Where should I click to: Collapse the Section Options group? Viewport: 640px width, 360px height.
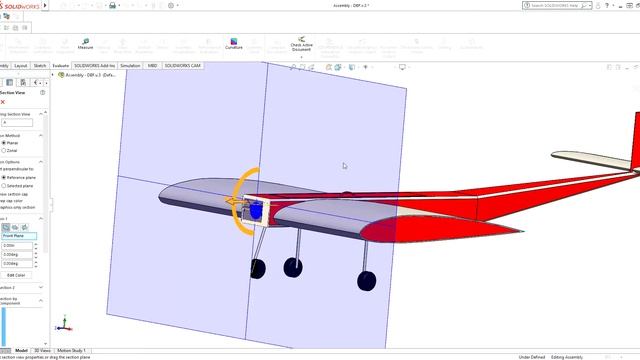click(41, 162)
